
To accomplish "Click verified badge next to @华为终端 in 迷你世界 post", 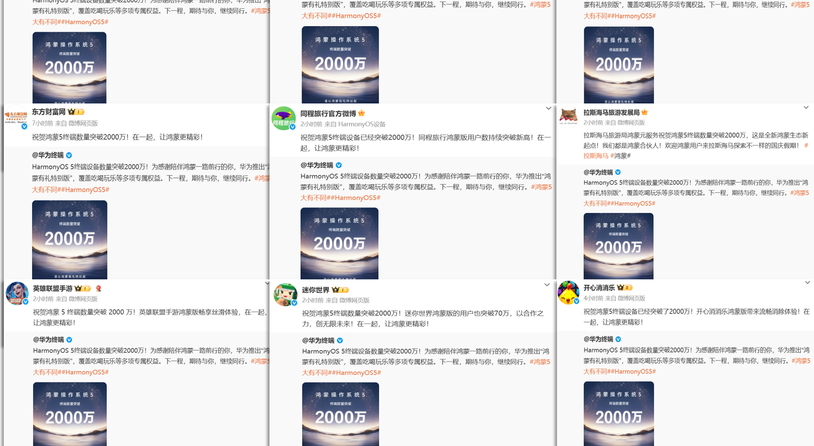I will [x=340, y=341].
